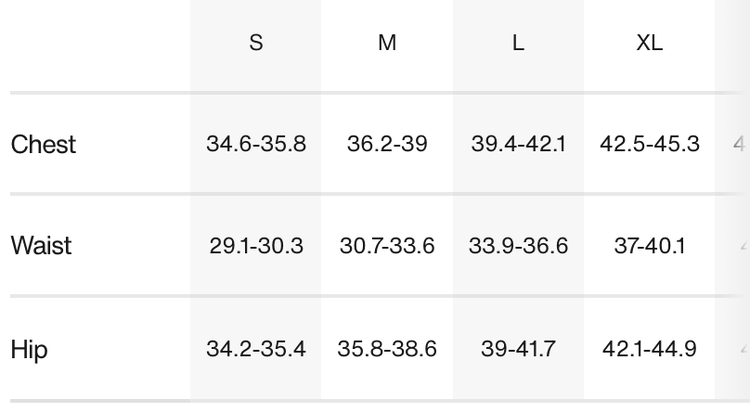Click chest value 39.4-42.1 for size L

tap(518, 144)
